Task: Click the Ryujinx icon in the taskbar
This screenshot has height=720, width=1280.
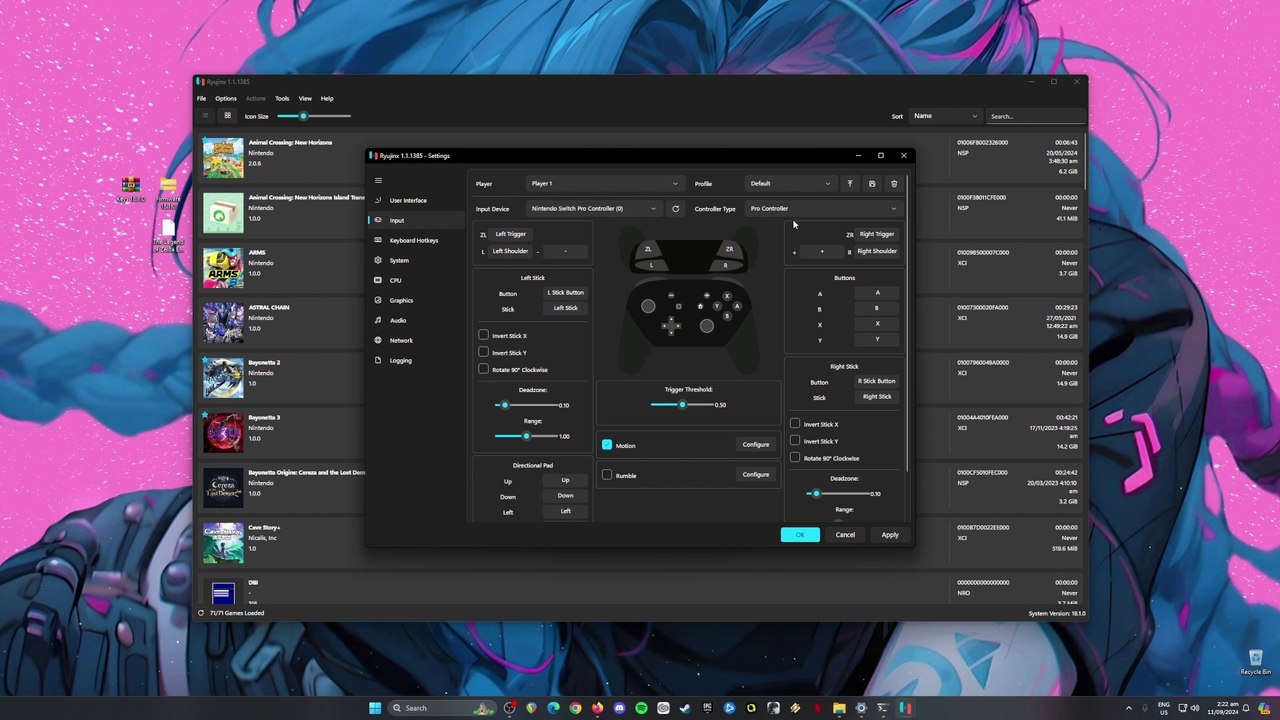Action: [x=905, y=708]
